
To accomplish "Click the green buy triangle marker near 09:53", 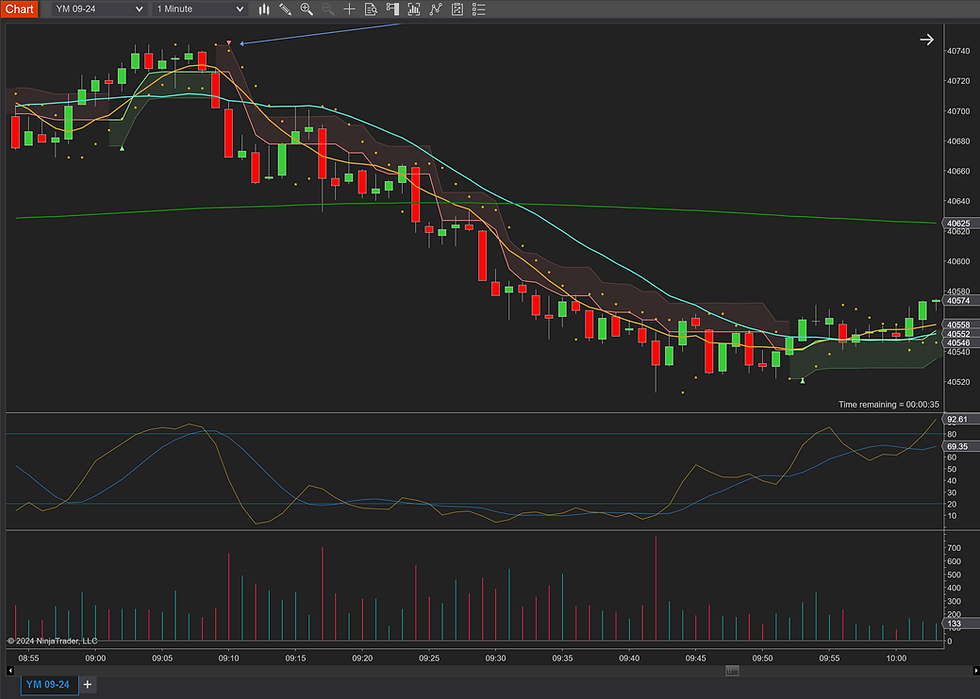I will pos(803,380).
